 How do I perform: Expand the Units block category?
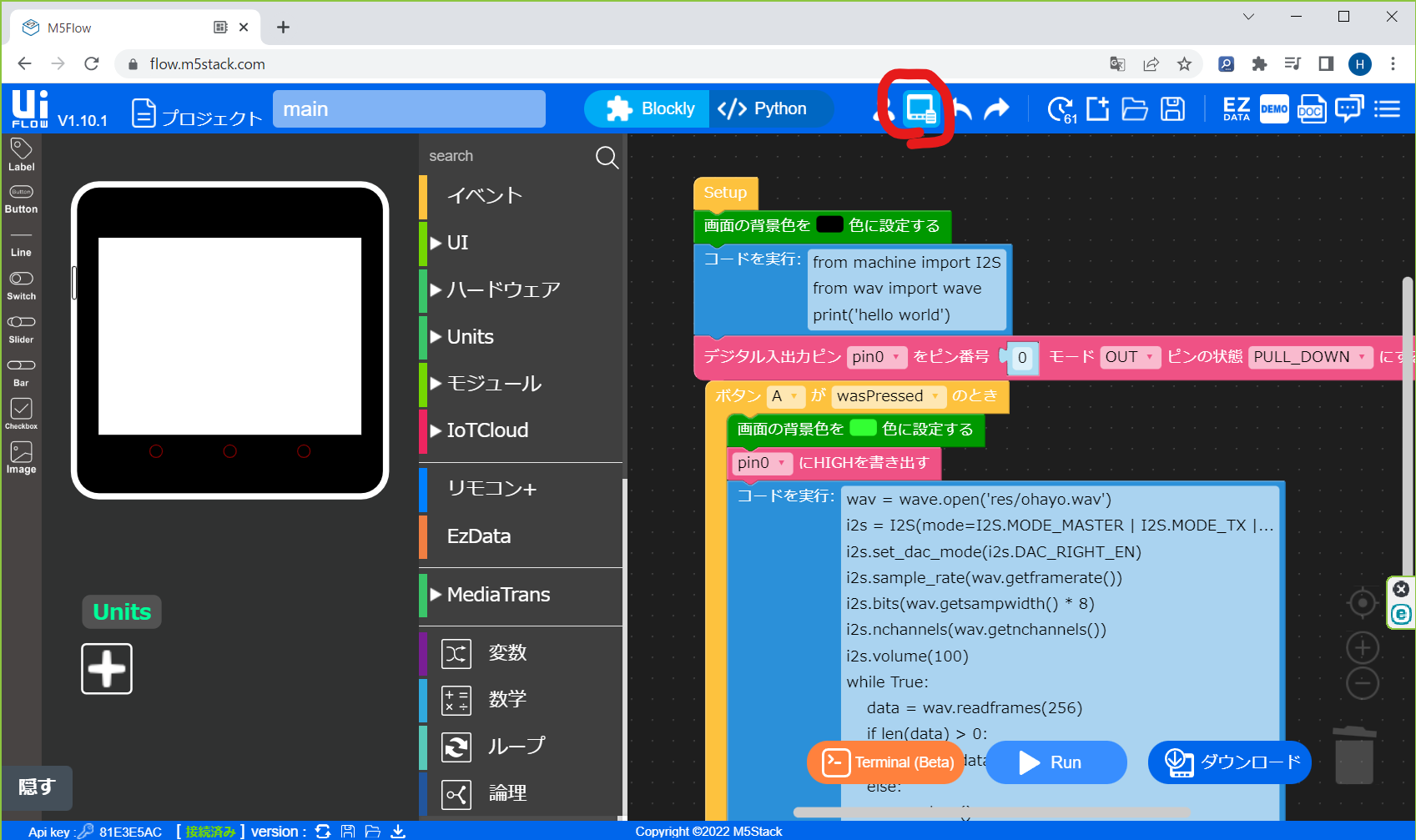[522, 337]
